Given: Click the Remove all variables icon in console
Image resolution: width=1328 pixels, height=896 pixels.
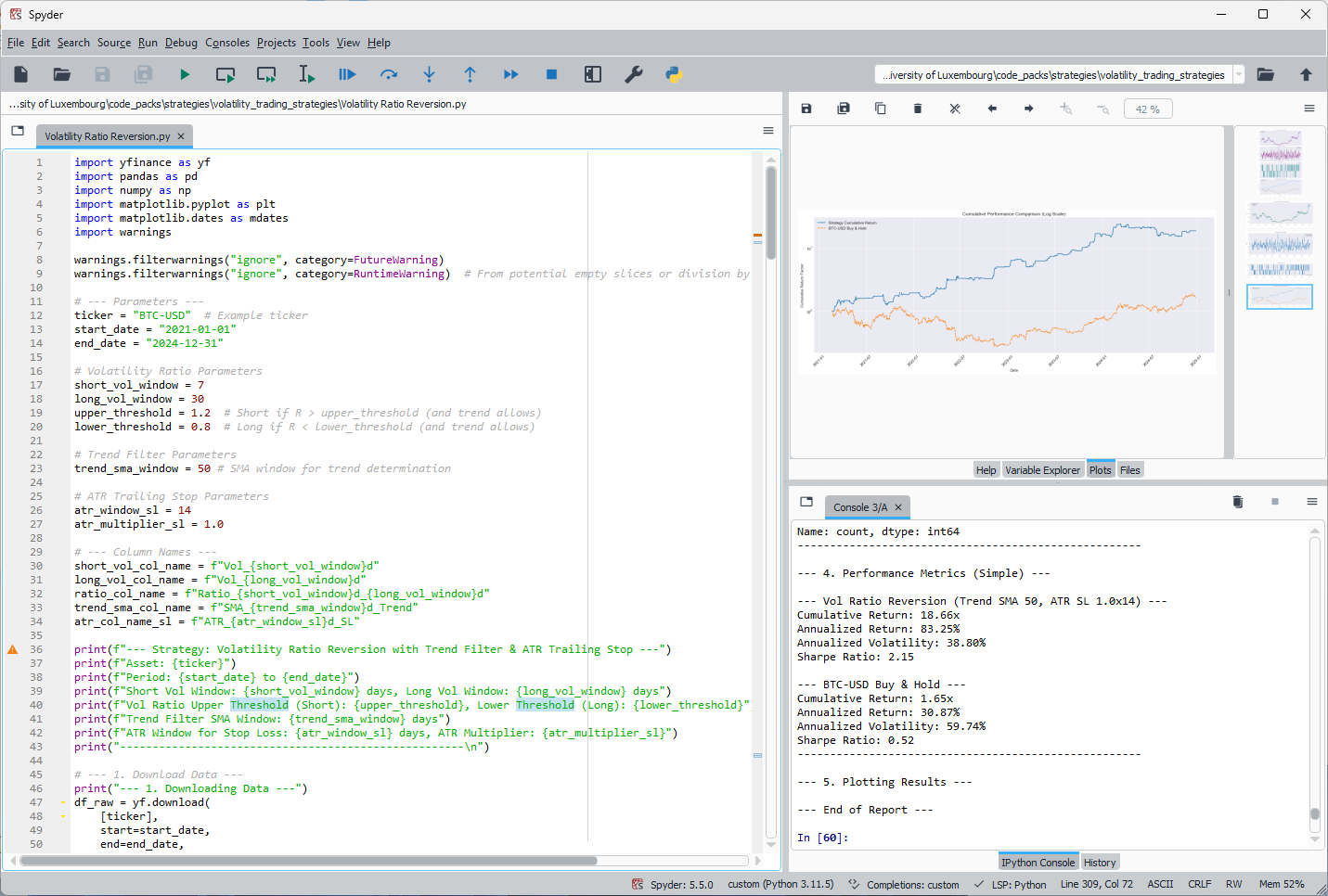Looking at the screenshot, I should click(1237, 501).
